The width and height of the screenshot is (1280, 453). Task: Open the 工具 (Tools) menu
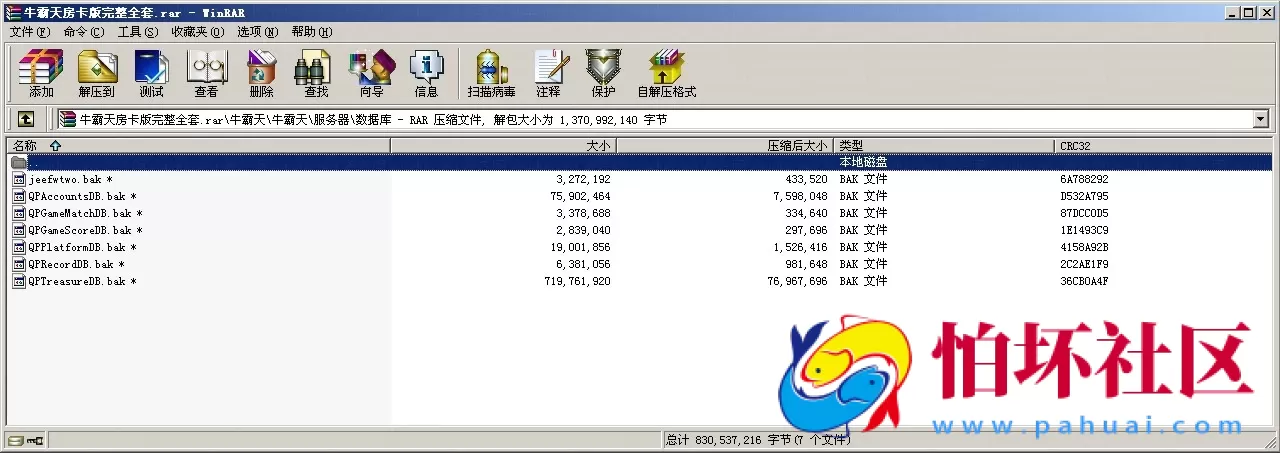[137, 31]
